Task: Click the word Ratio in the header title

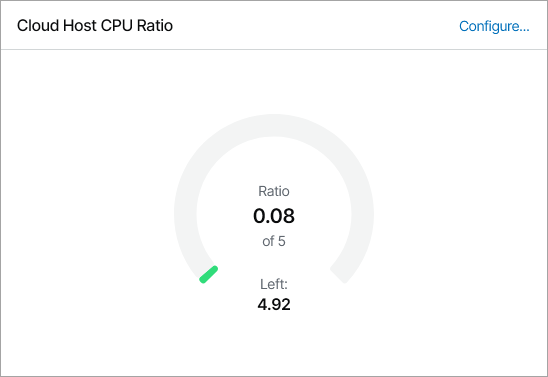Action: tap(155, 26)
